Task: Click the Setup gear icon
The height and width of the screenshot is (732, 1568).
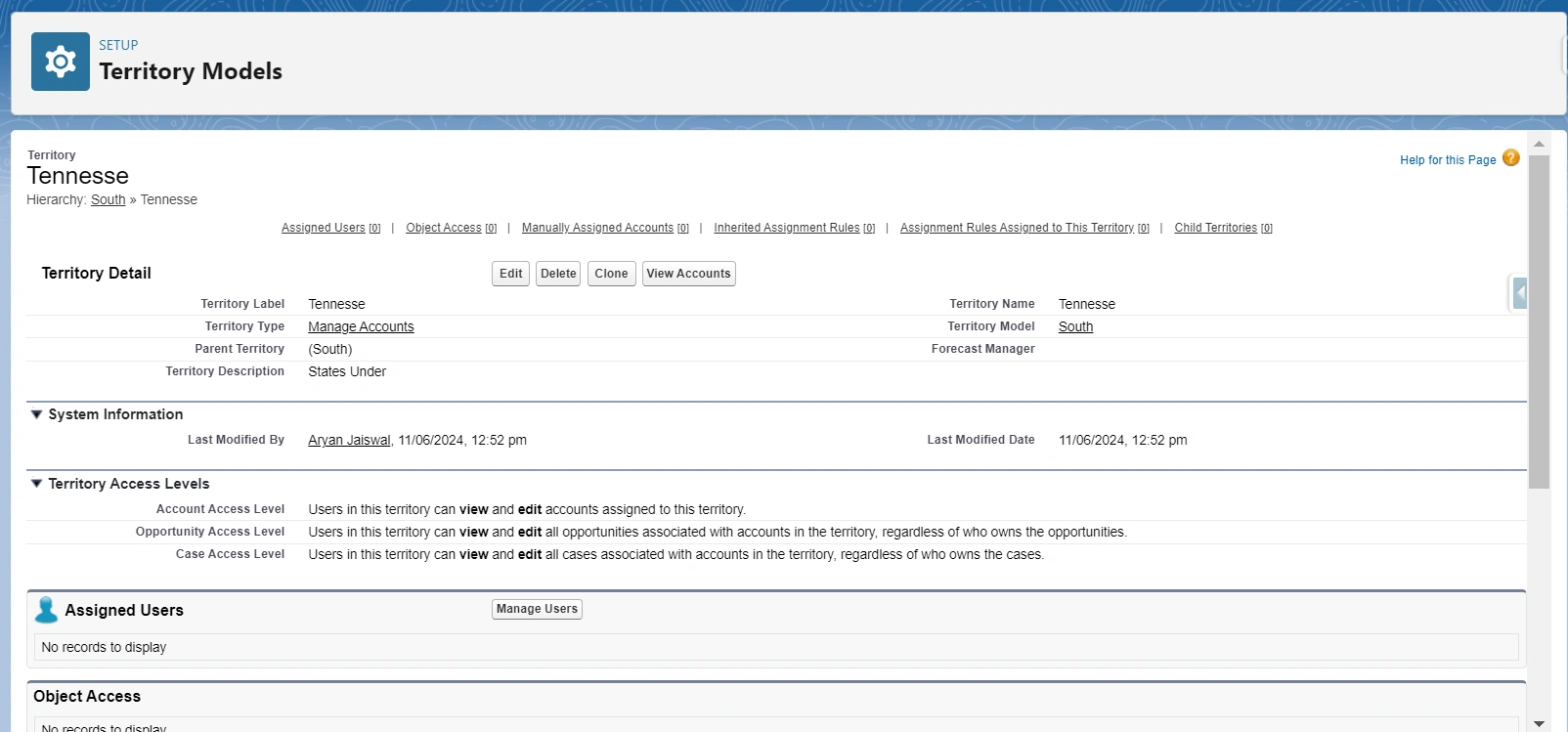Action: click(60, 62)
